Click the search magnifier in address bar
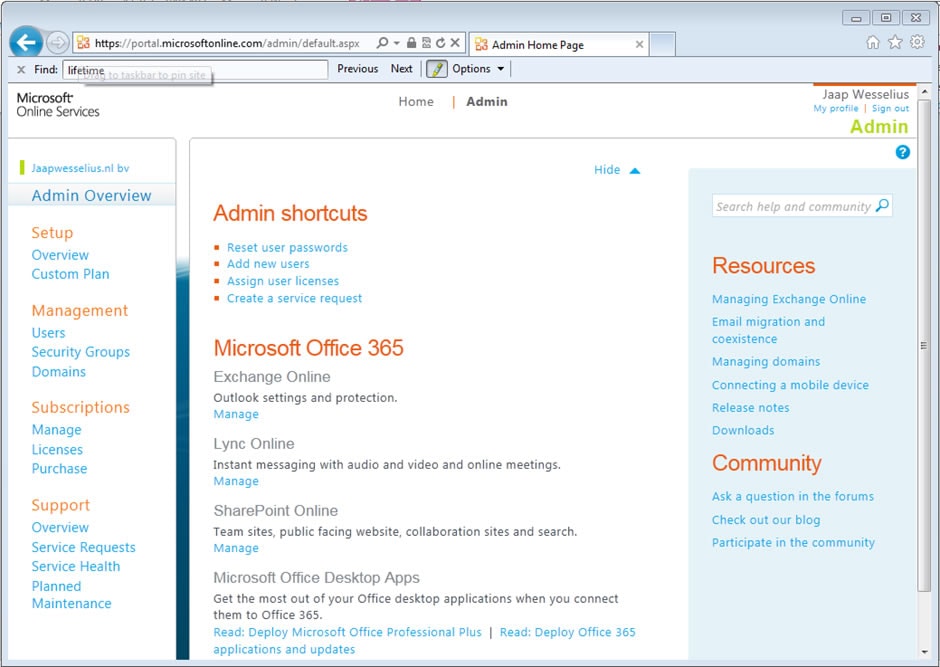This screenshot has height=667, width=940. 382,43
